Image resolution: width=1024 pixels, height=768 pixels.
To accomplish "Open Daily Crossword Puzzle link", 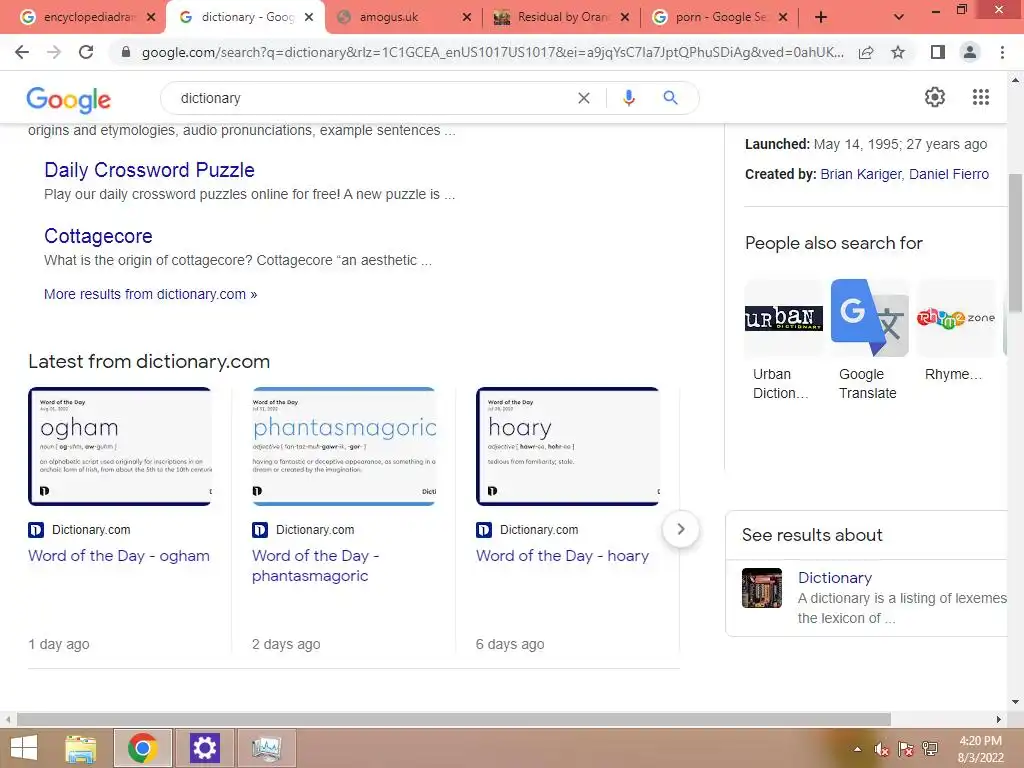I will tap(149, 170).
